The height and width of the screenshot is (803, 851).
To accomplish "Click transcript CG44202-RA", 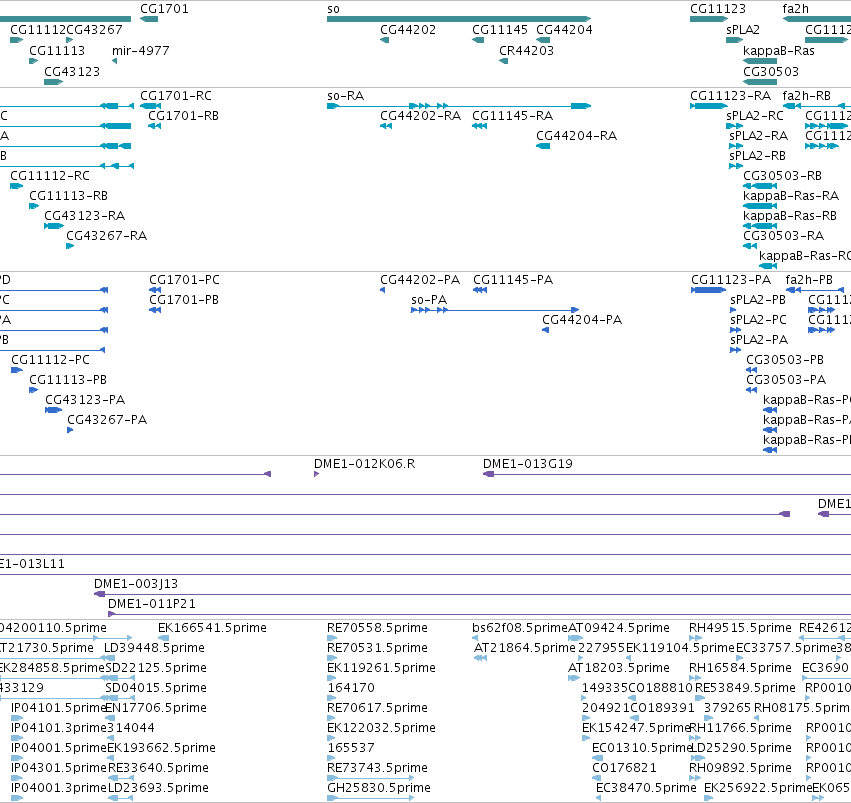I will pos(421,116).
